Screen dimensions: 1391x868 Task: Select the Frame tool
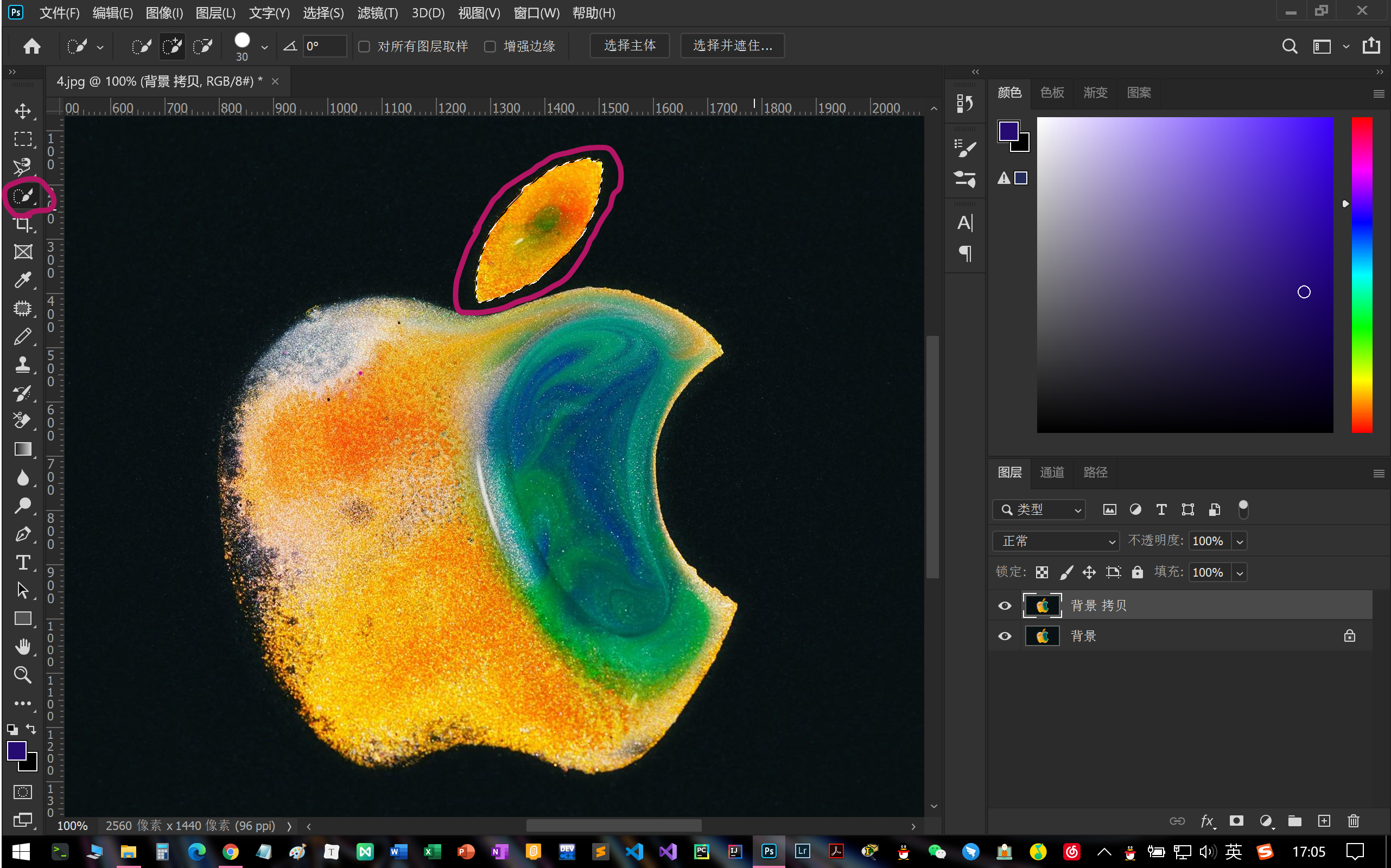pyautogui.click(x=23, y=252)
